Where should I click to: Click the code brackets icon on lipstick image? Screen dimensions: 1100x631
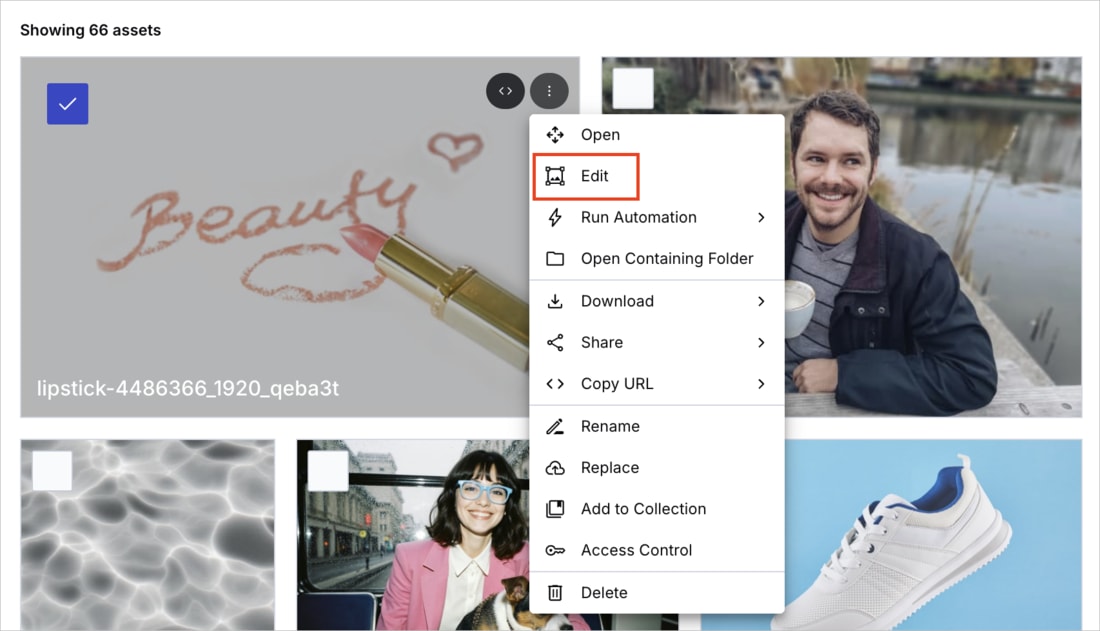(x=505, y=91)
